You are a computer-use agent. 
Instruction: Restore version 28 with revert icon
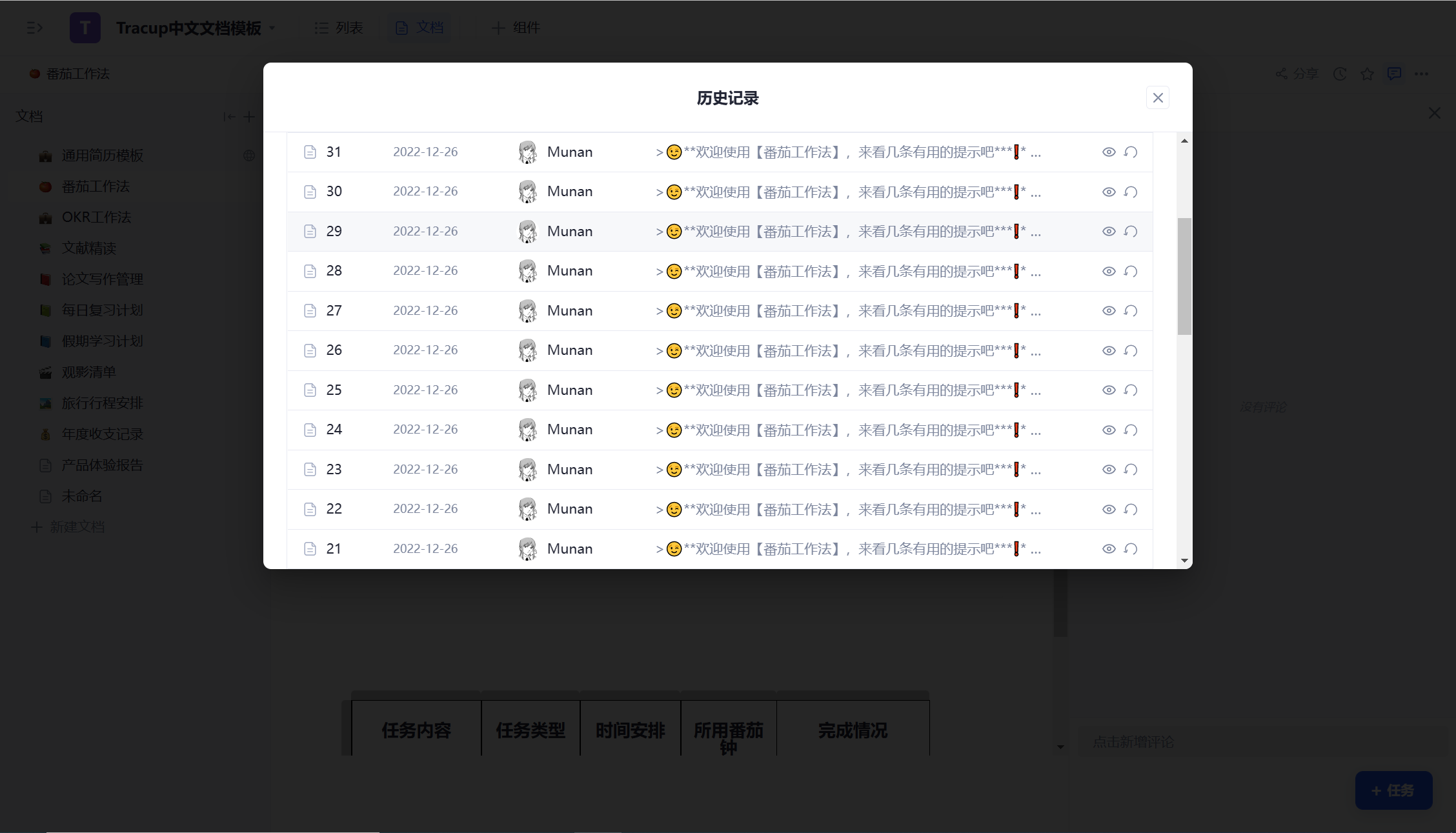(1130, 271)
